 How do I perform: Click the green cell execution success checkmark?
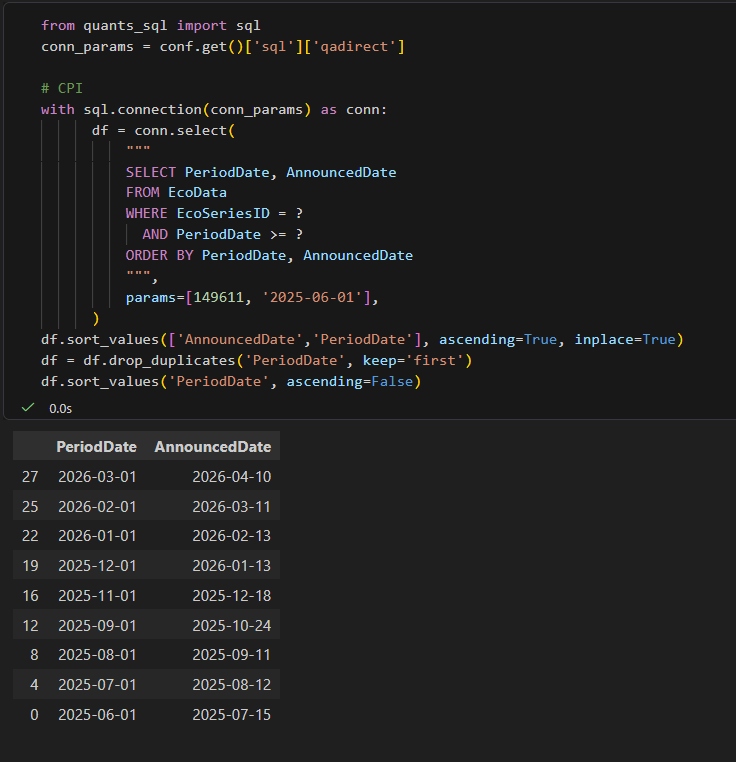[x=28, y=408]
